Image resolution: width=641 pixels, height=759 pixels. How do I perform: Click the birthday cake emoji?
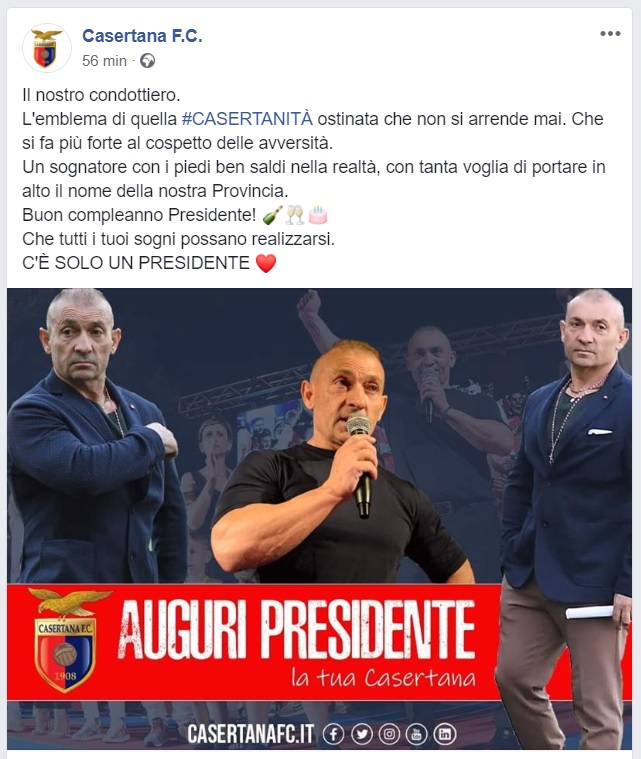318,215
